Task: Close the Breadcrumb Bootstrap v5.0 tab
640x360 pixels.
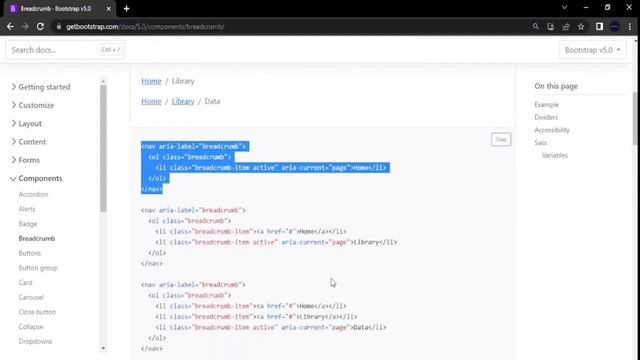Action: 109,9
